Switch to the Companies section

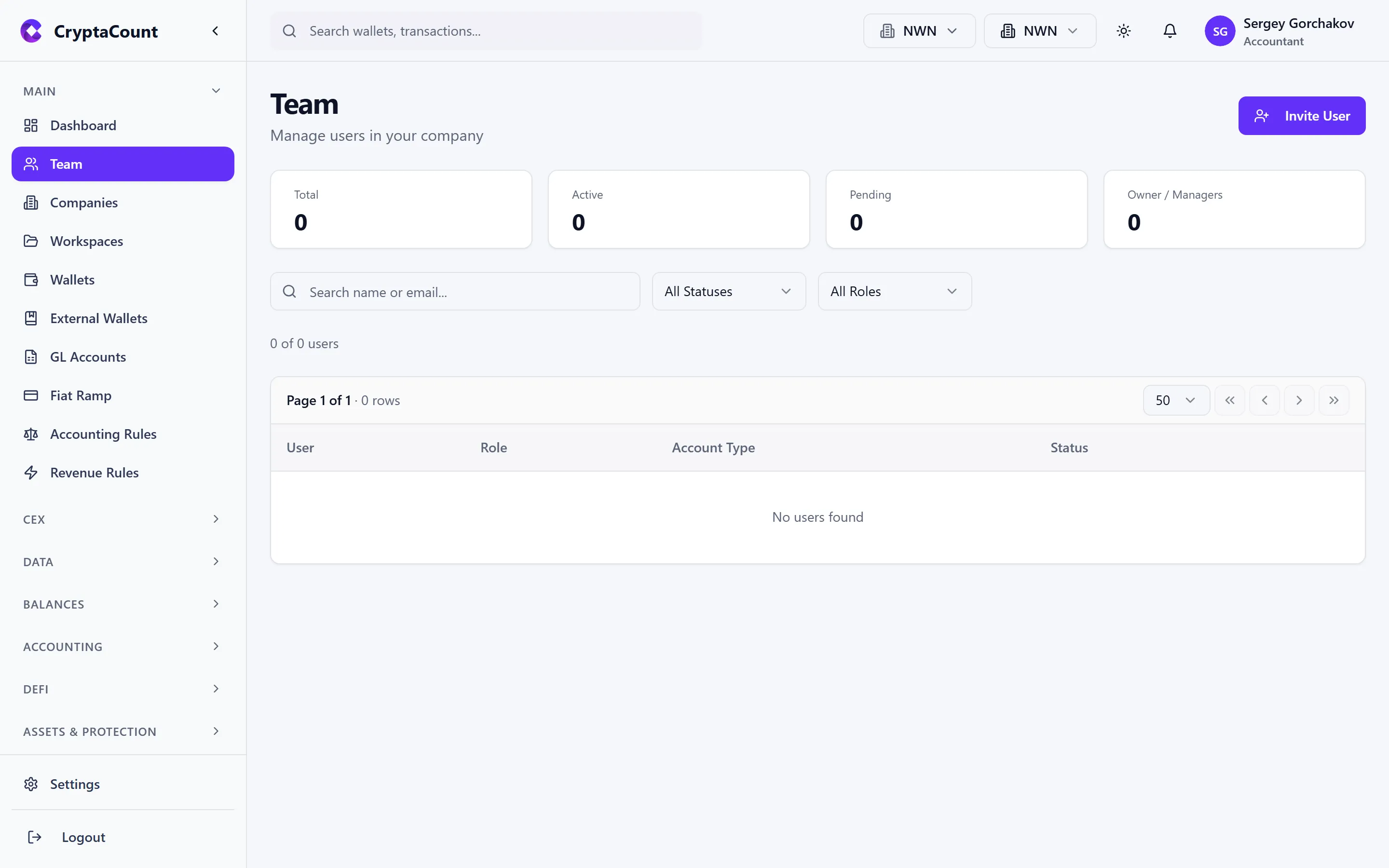tap(83, 202)
